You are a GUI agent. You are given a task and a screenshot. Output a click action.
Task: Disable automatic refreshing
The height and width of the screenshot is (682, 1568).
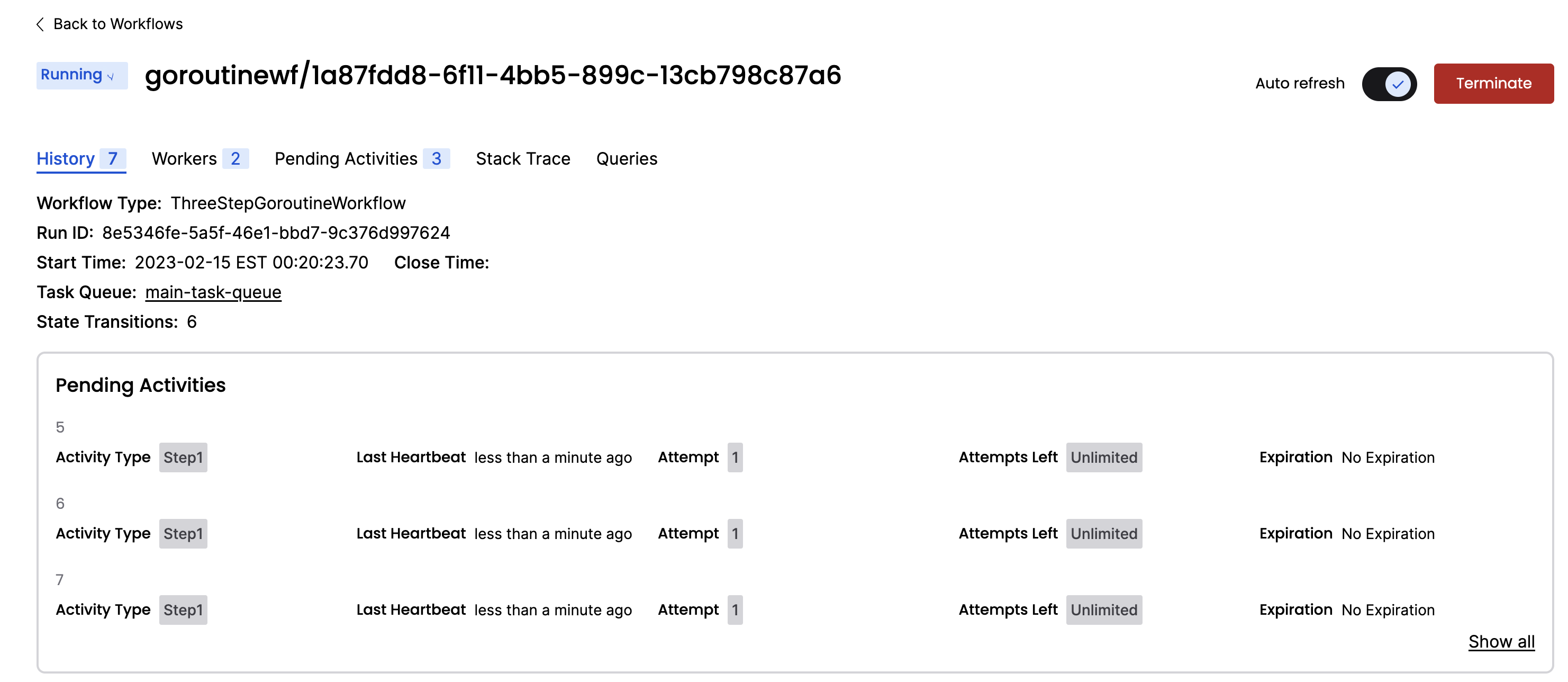coord(1389,84)
